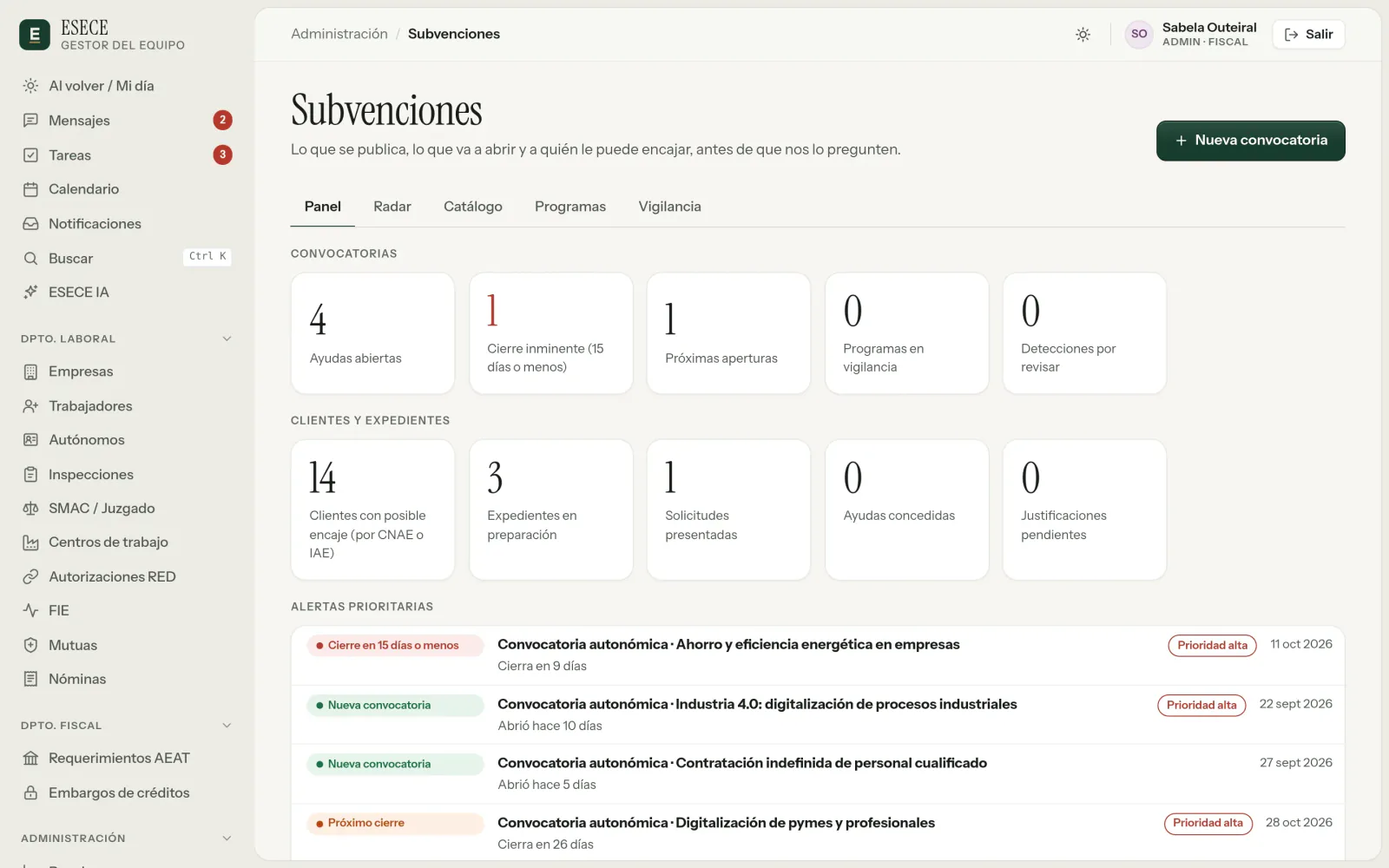
Task: Click the Notificaciones inbox icon
Action: click(x=30, y=224)
